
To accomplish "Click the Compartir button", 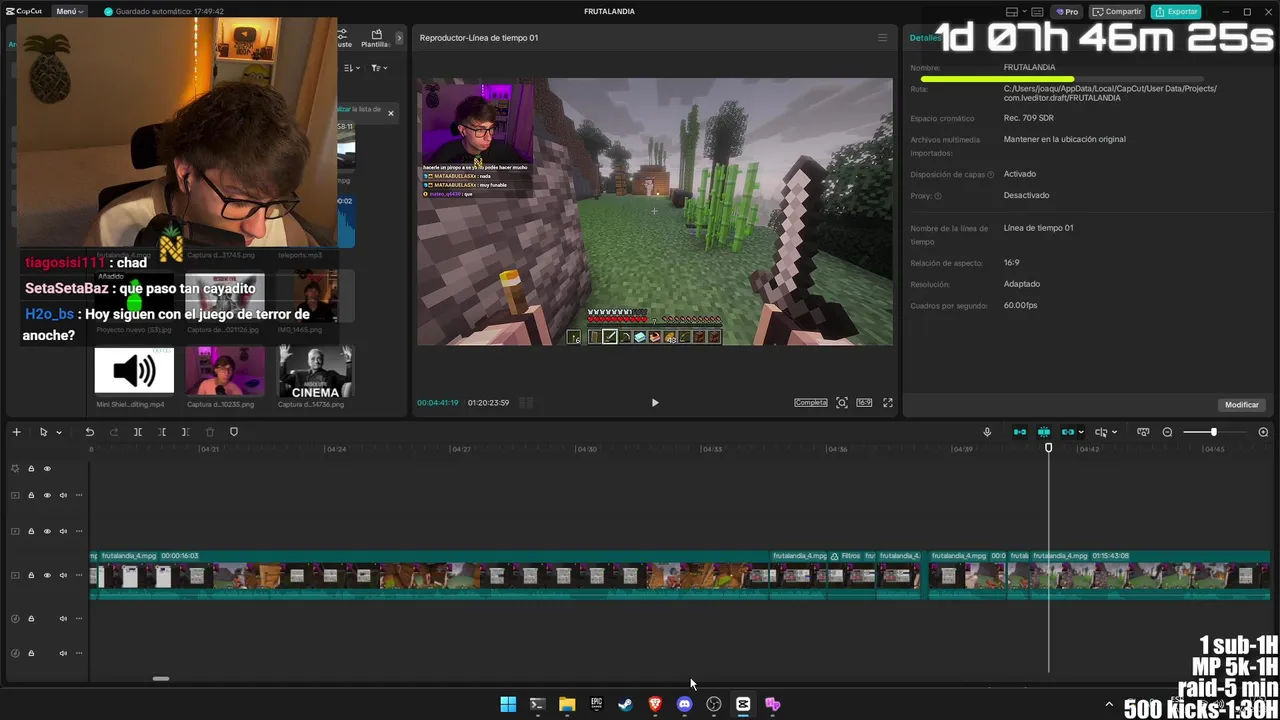I will 1116,12.
